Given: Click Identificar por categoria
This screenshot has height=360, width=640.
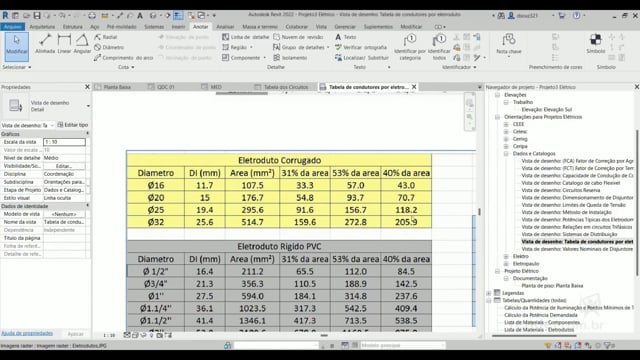Looking at the screenshot, I should (x=410, y=47).
